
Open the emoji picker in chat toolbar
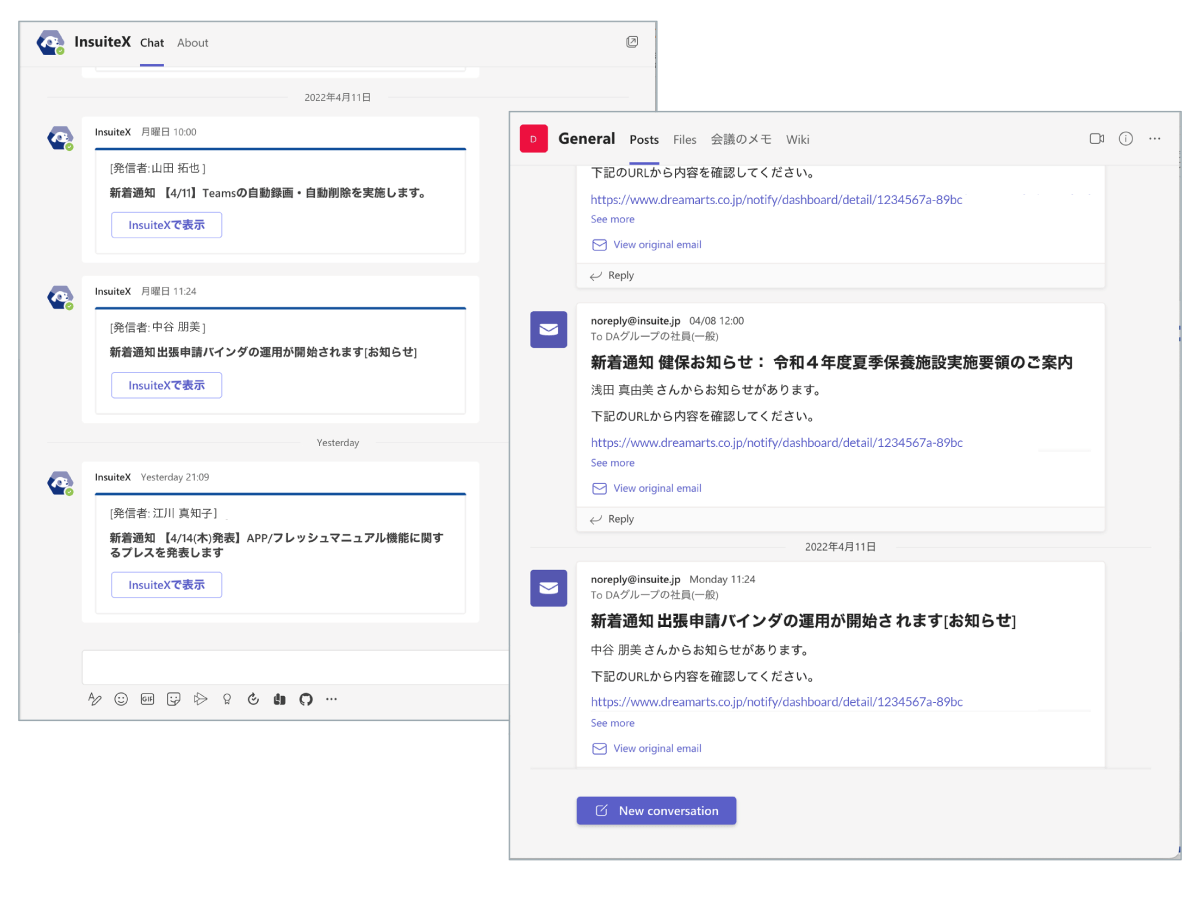(x=121, y=699)
